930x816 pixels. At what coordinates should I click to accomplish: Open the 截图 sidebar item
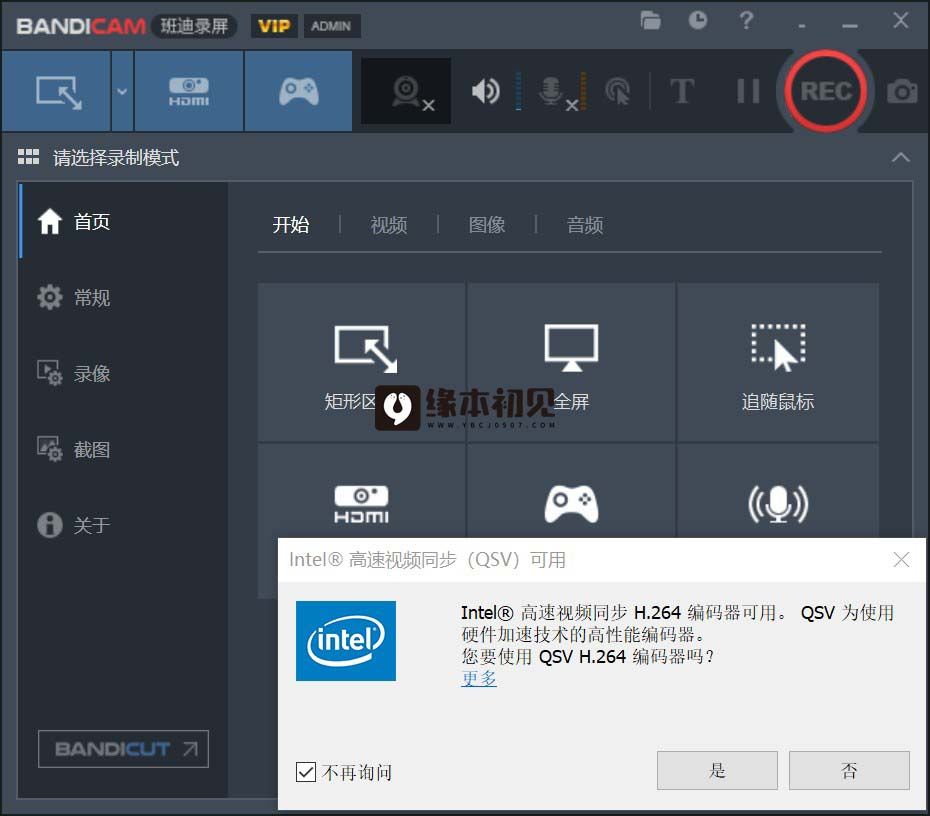123,449
